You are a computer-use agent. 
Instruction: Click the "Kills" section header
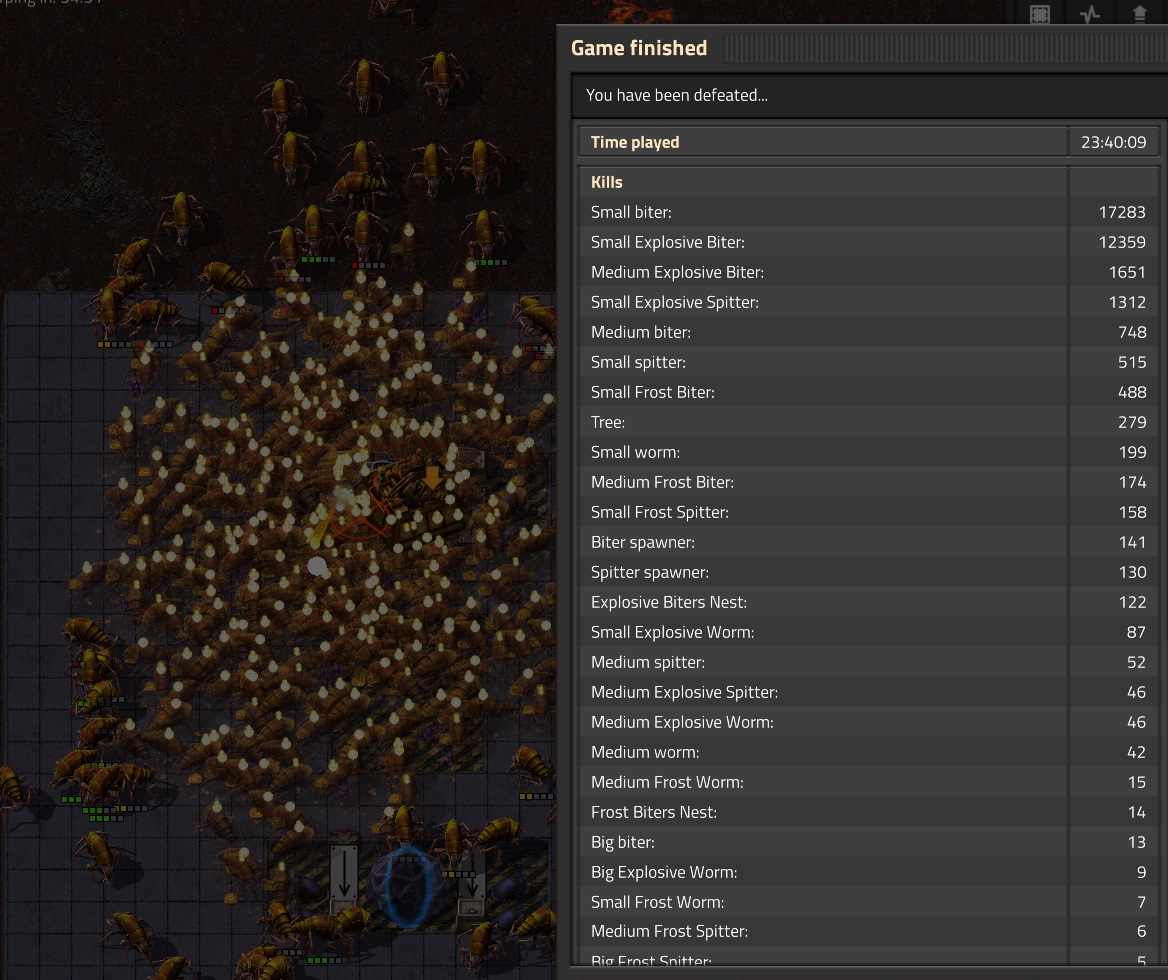coord(606,182)
